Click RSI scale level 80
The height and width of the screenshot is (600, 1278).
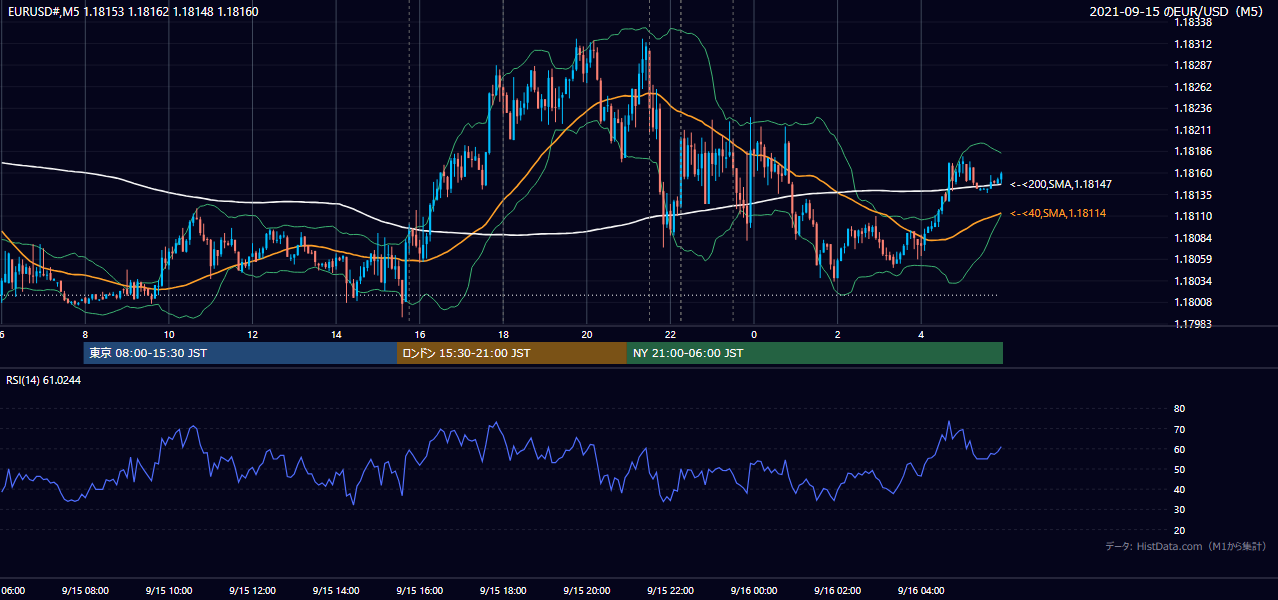coord(1179,409)
